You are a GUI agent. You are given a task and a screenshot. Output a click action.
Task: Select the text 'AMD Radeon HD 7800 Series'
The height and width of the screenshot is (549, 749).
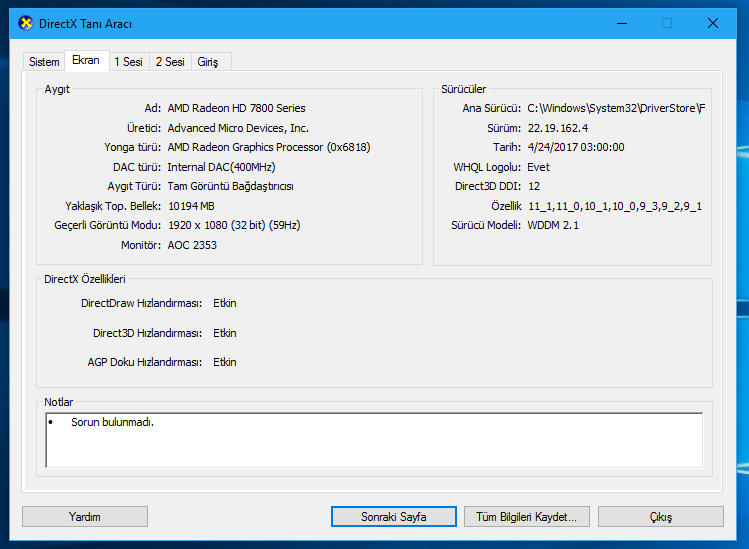tap(236, 108)
